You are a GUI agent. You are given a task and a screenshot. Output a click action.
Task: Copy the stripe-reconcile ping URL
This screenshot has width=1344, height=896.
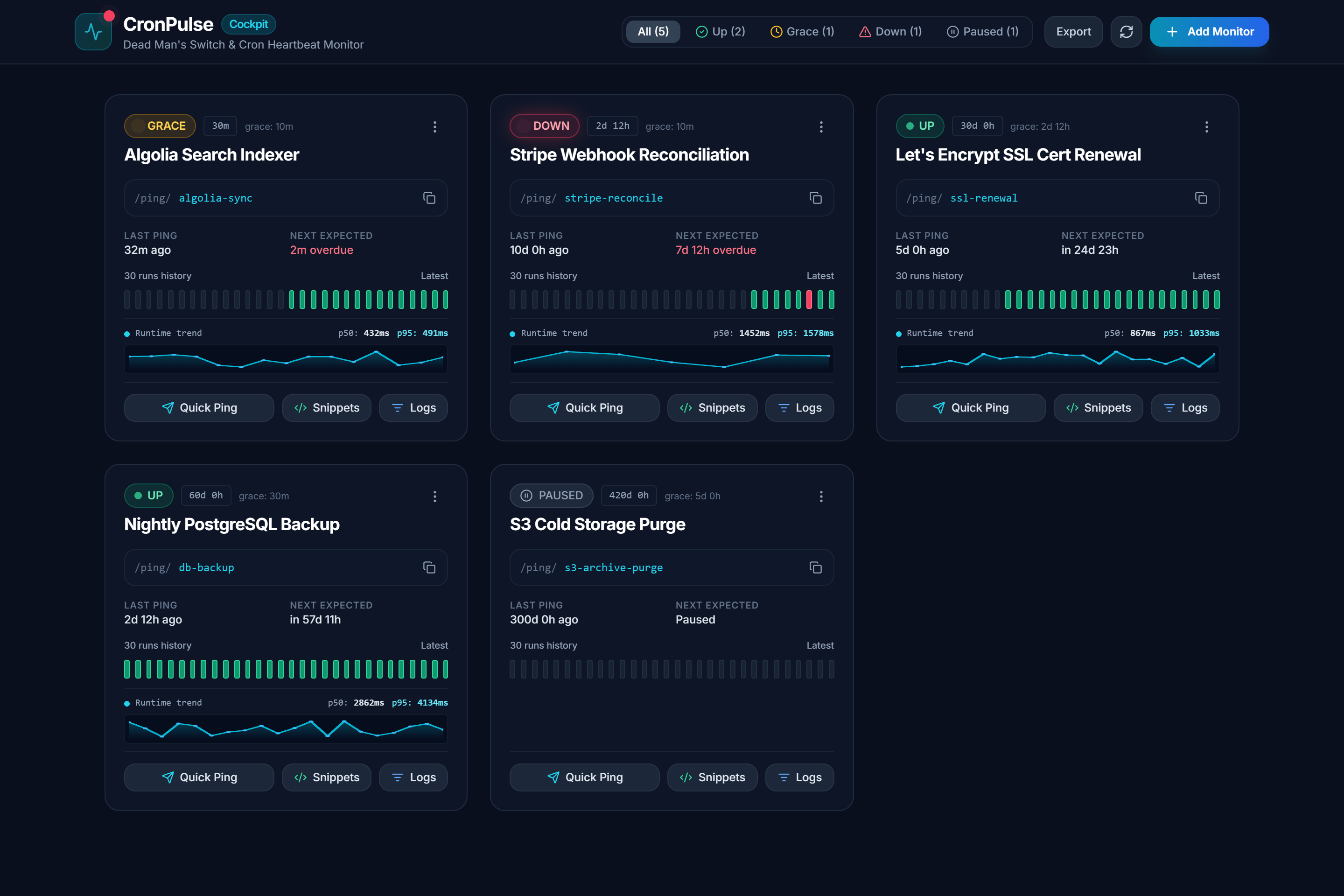(815, 198)
